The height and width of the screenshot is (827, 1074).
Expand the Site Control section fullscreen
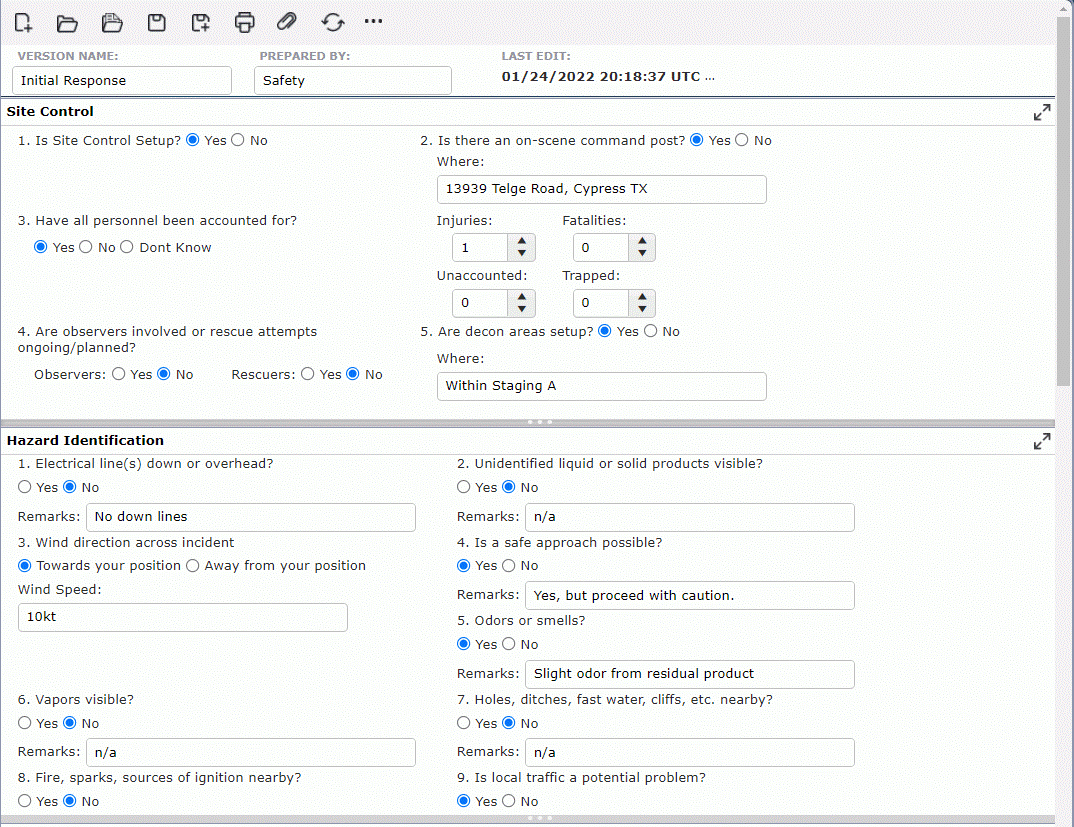(x=1041, y=112)
